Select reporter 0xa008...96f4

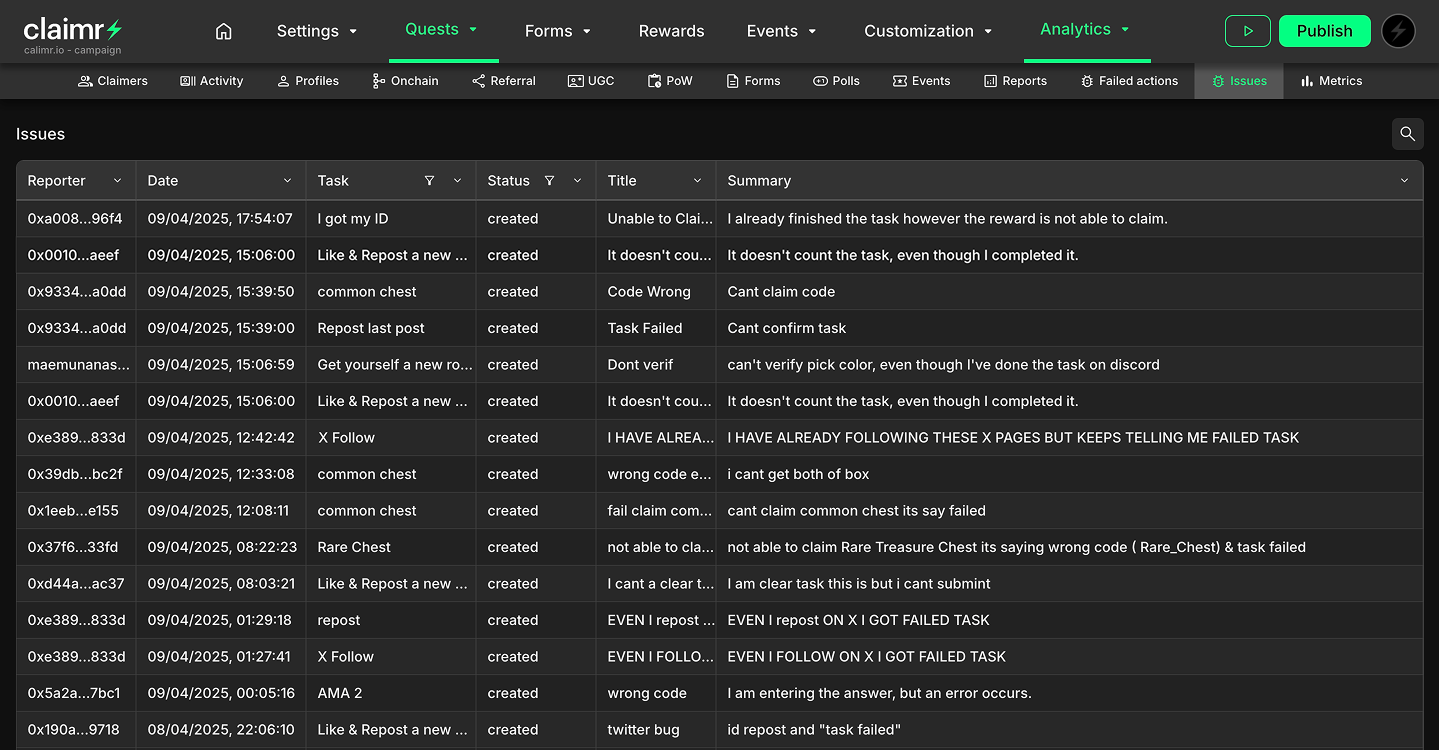pos(75,219)
